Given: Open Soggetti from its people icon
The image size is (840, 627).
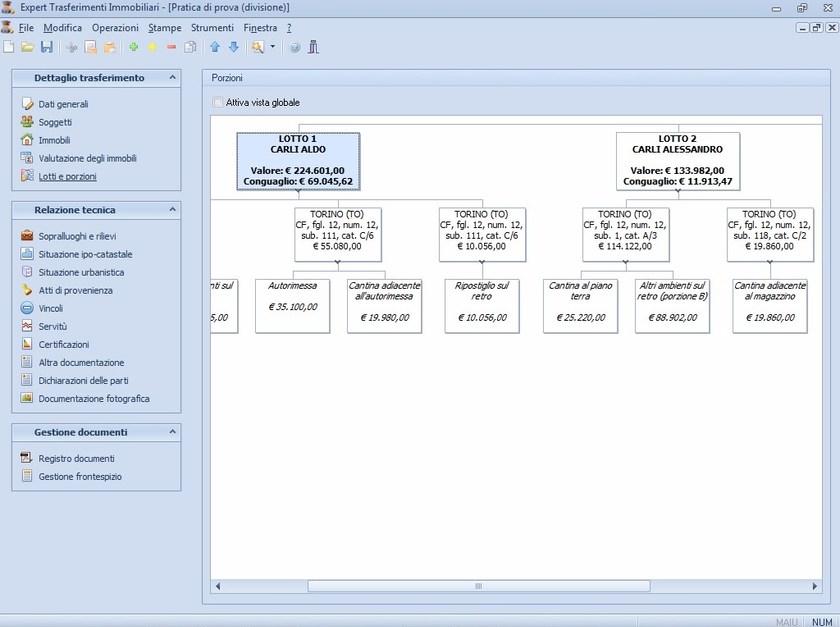Looking at the screenshot, I should pyautogui.click(x=28, y=122).
